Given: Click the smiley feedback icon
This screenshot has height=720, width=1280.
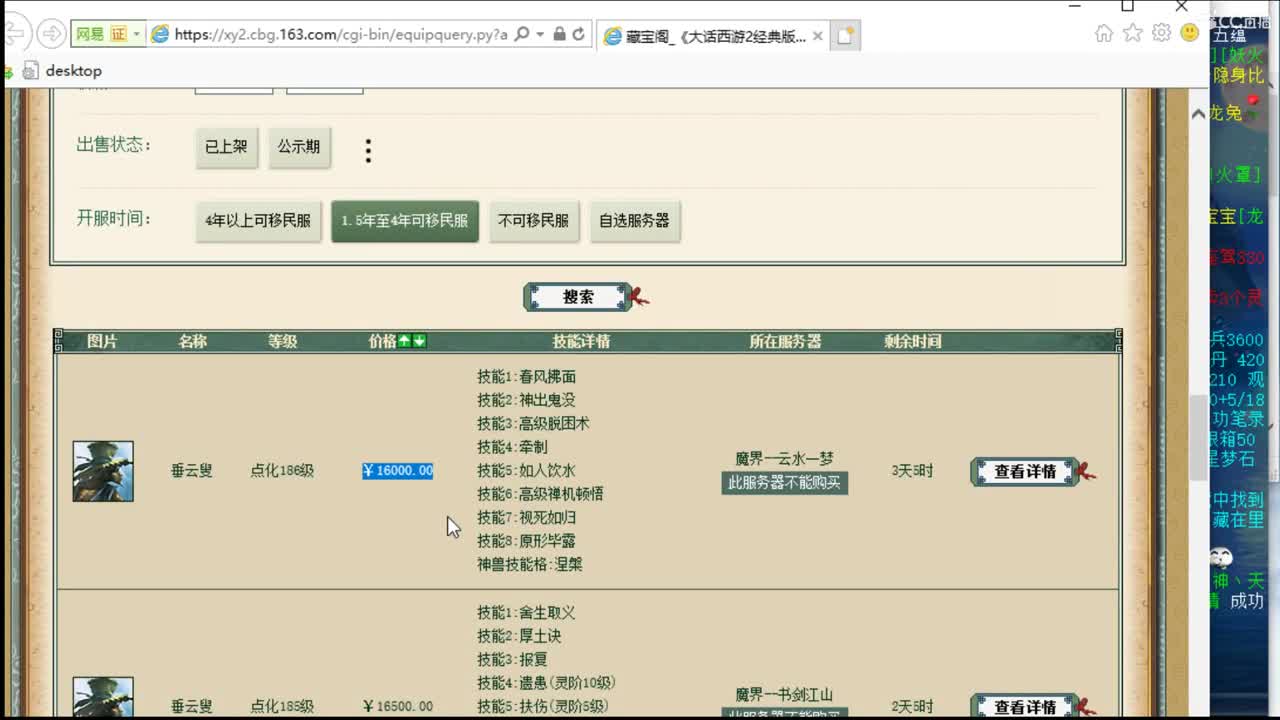Looking at the screenshot, I should click(x=1189, y=33).
